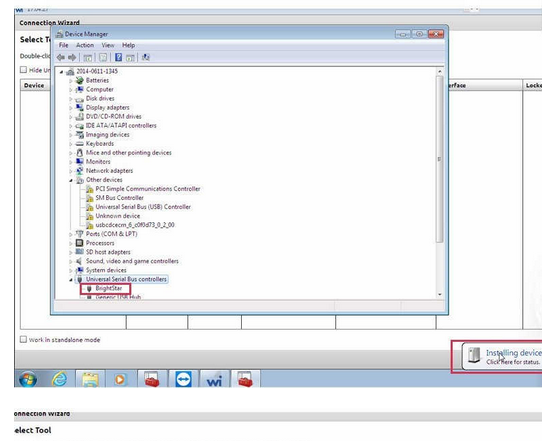The height and width of the screenshot is (441, 542).
Task: Select the Sound, video and game controllers icon
Action: coord(80,261)
